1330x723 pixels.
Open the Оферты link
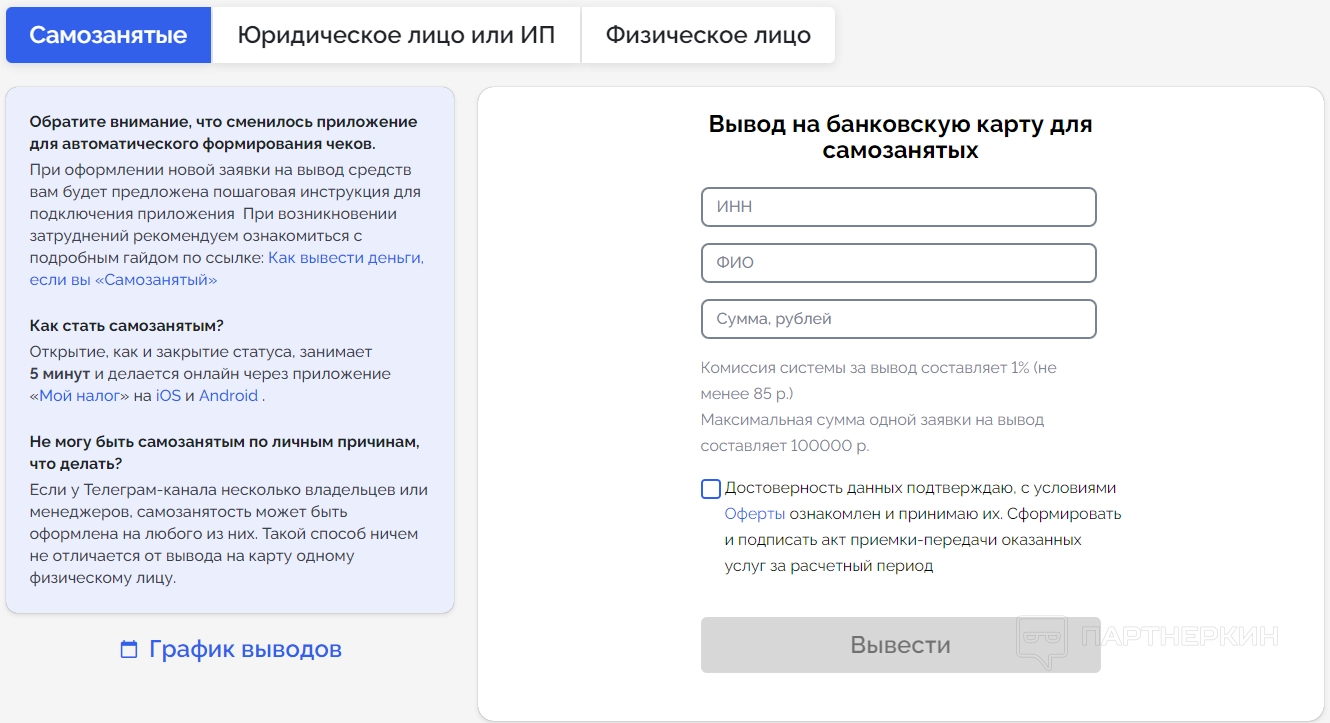(x=755, y=514)
